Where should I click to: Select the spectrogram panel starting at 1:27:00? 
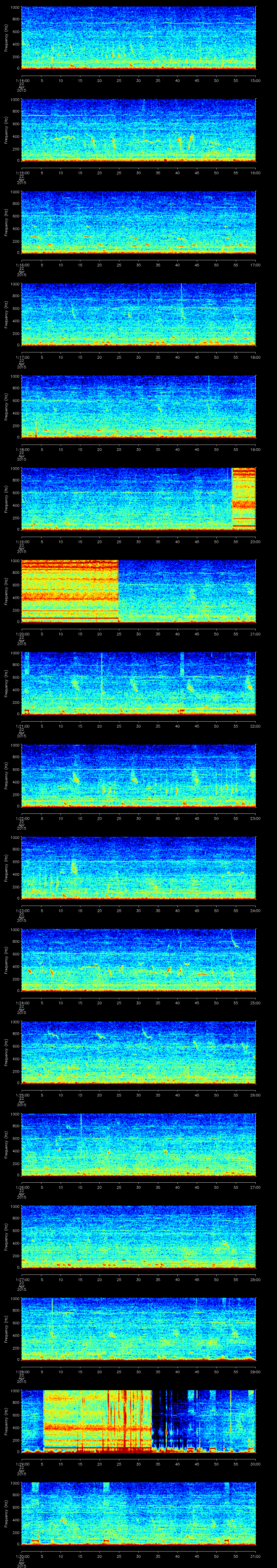[138, 1237]
